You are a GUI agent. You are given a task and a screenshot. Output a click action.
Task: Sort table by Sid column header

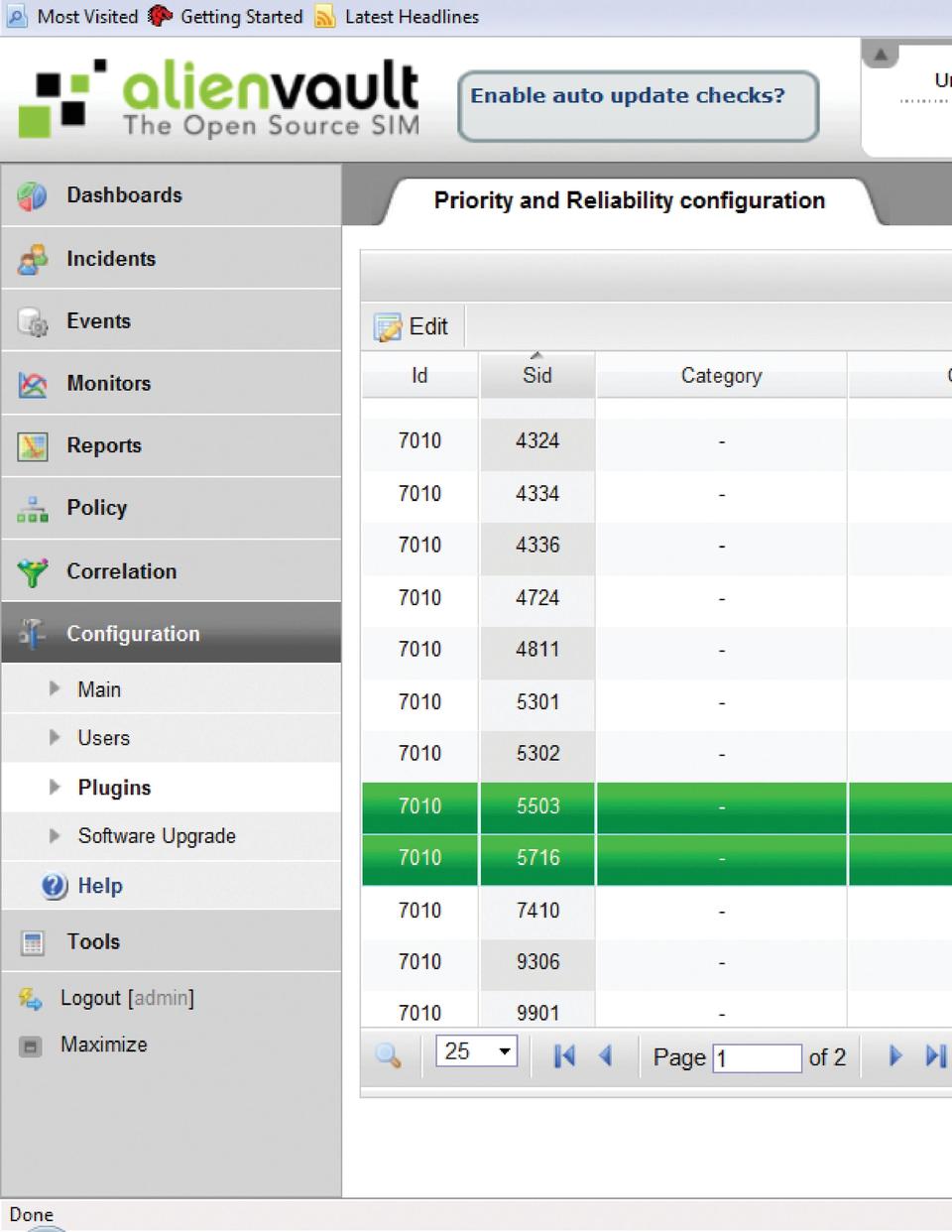point(536,376)
